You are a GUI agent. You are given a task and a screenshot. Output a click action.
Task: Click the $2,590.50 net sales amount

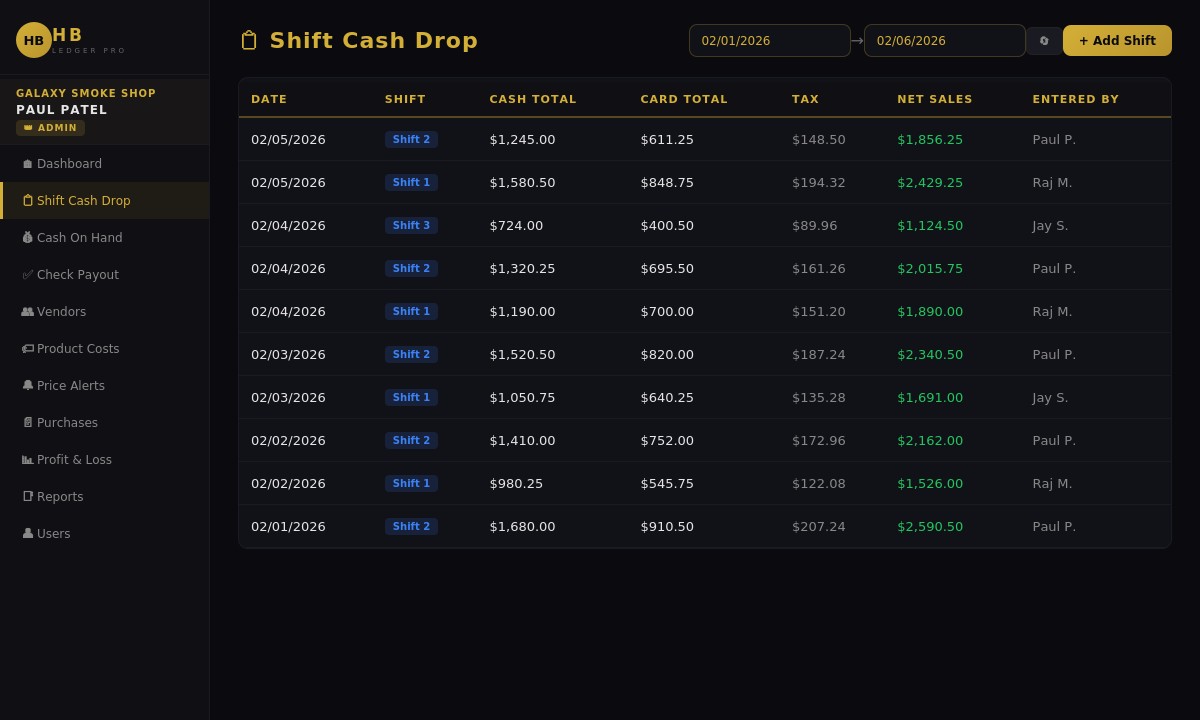pos(930,526)
